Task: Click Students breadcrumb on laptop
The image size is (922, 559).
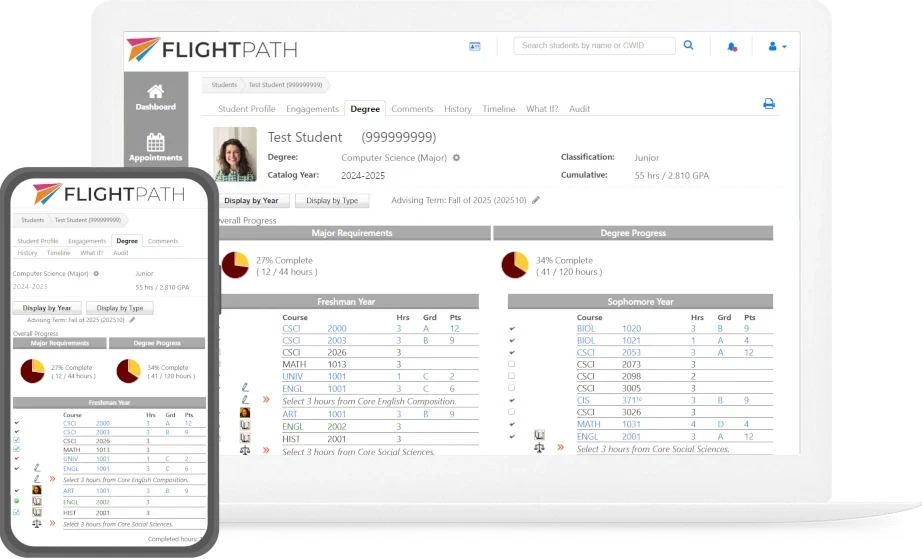Action: 224,85
